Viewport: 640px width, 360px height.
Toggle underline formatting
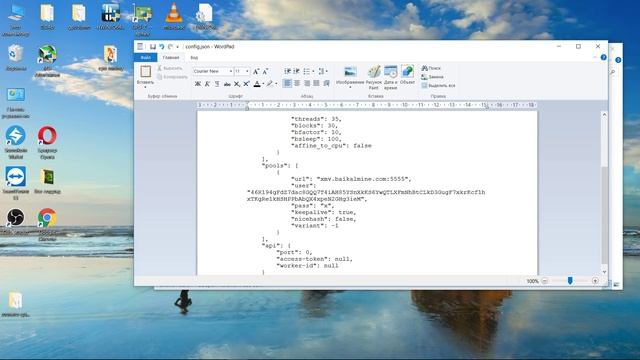coord(217,84)
